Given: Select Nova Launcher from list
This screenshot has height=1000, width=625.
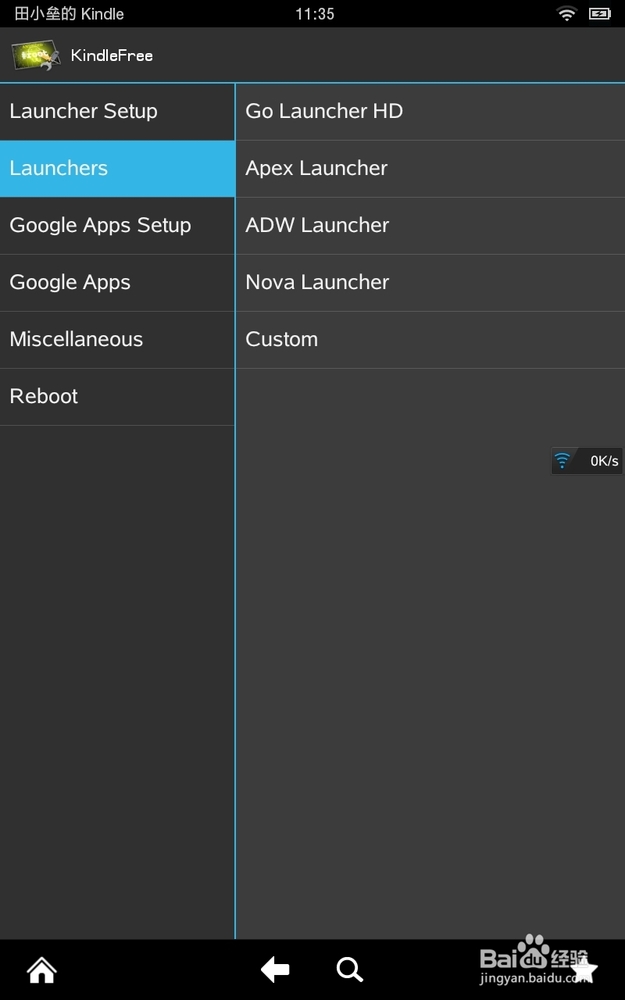Looking at the screenshot, I should pyautogui.click(x=430, y=282).
